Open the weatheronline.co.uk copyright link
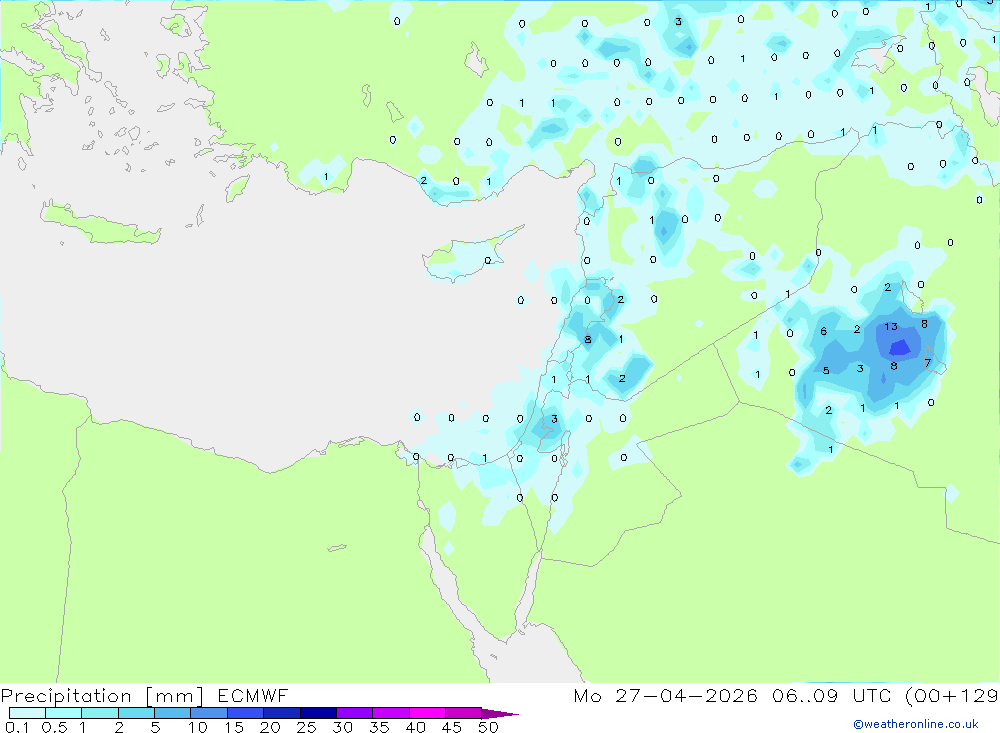This screenshot has width=1000, height=733. [x=916, y=724]
